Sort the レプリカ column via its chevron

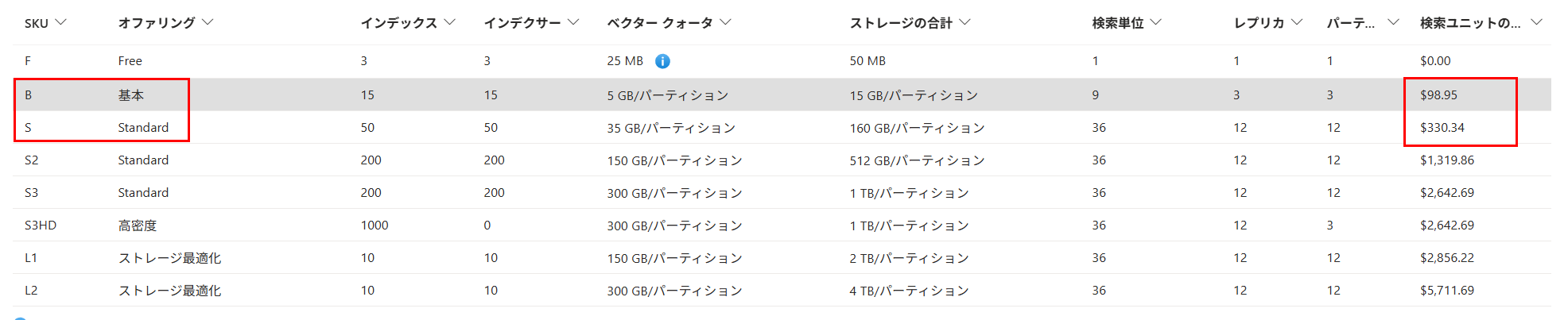(x=1297, y=22)
